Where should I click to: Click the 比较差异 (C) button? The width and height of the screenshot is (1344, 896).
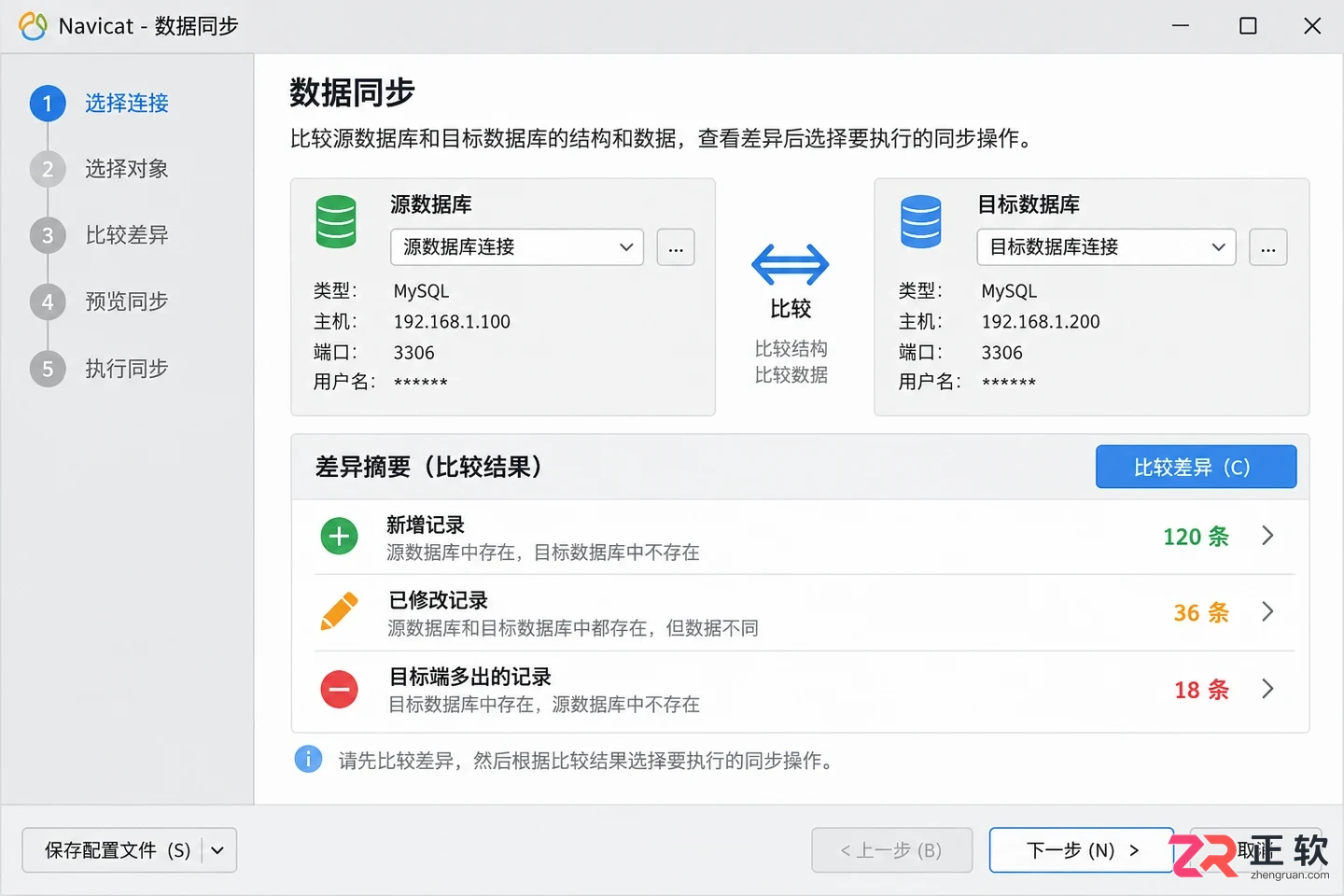tap(1196, 467)
